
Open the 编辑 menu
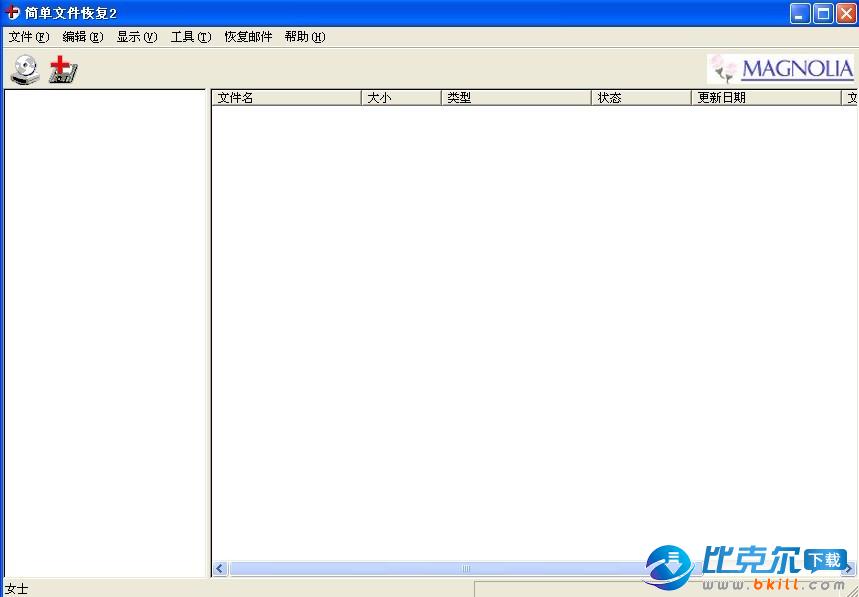(82, 37)
